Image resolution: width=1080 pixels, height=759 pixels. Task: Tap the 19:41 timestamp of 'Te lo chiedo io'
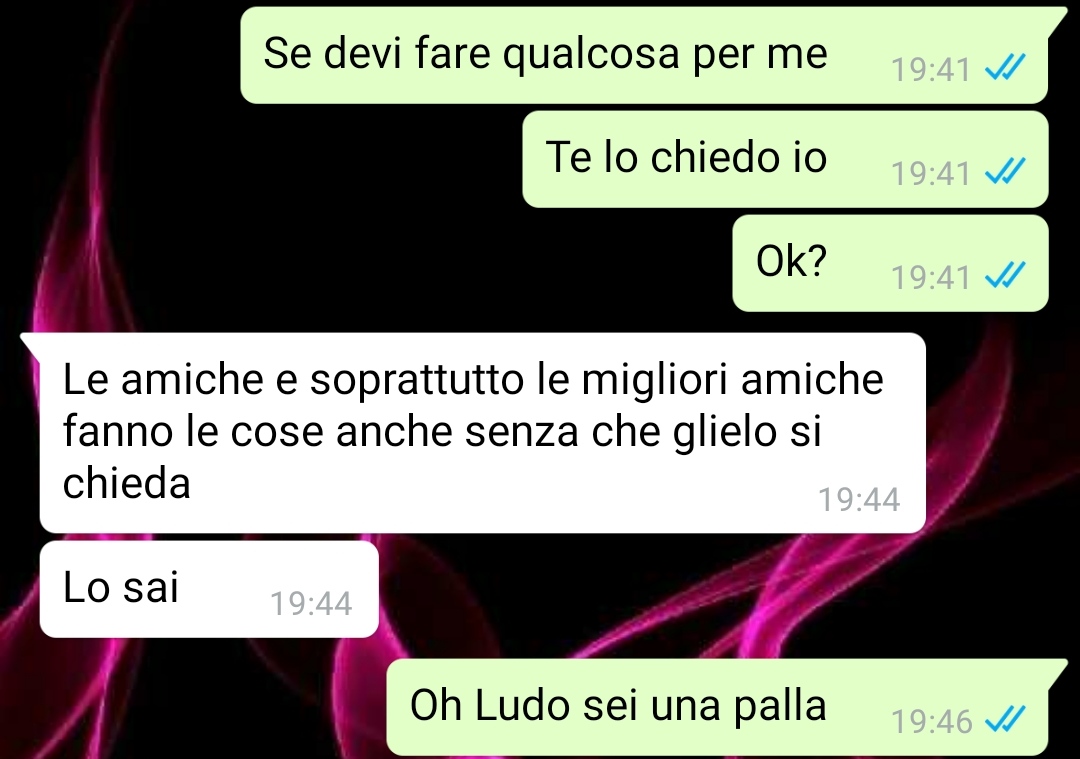coord(931,174)
